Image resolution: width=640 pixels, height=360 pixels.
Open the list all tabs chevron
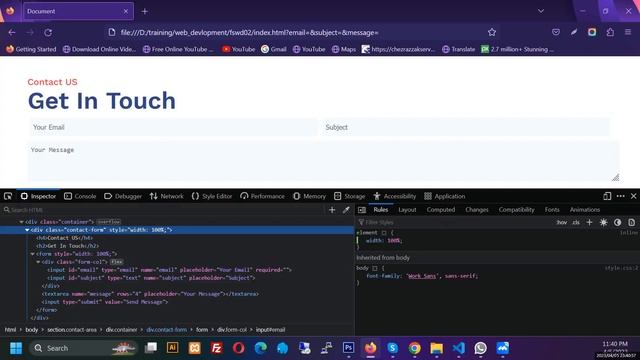[541, 11]
